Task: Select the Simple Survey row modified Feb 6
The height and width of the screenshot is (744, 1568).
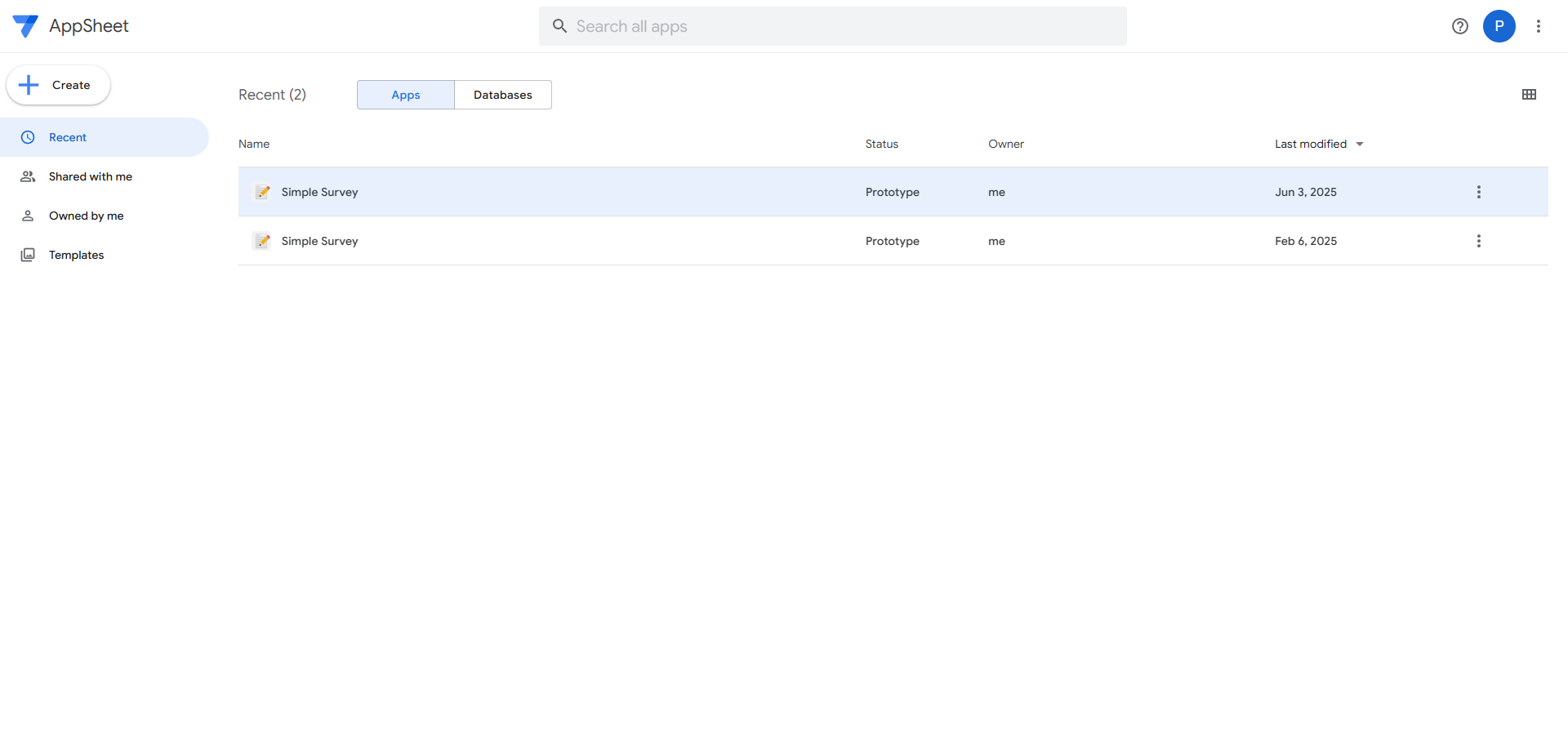Action: click(x=572, y=240)
